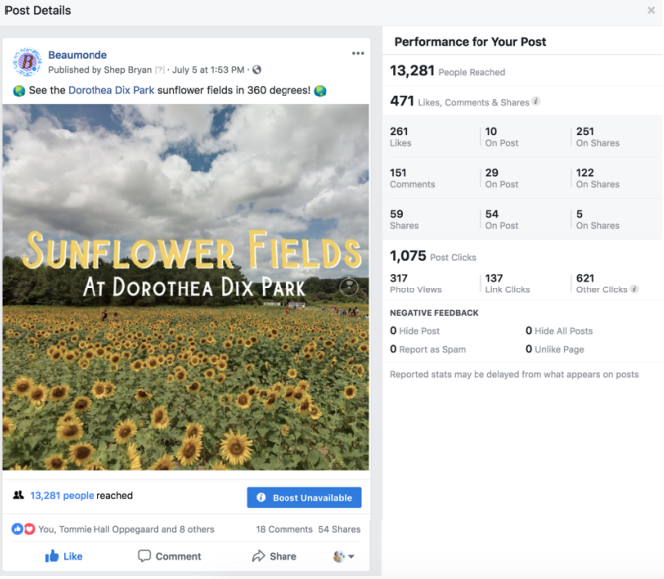Screen dimensions: 664x579
Task: Click the 621 Other Clicks stat
Action: pyautogui.click(x=602, y=283)
